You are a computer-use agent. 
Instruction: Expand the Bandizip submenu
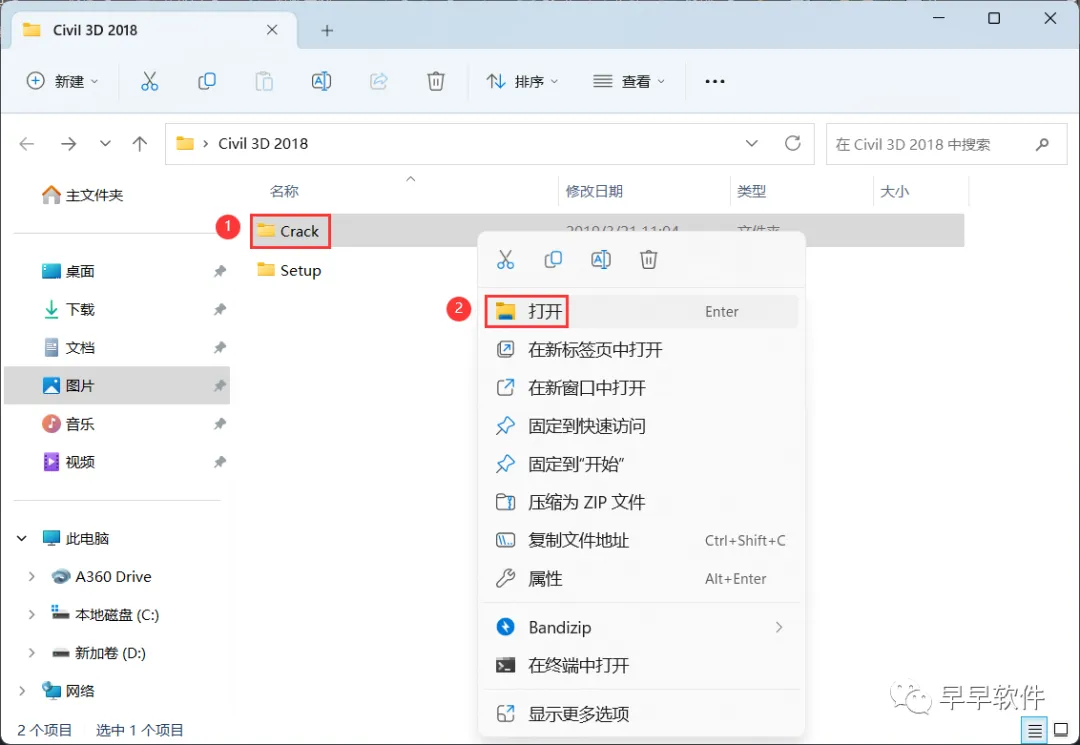point(779,627)
